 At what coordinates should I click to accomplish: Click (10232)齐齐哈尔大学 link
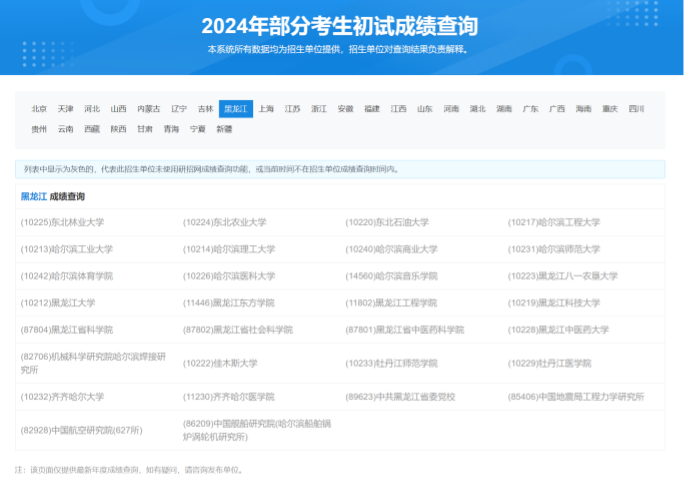[62, 396]
